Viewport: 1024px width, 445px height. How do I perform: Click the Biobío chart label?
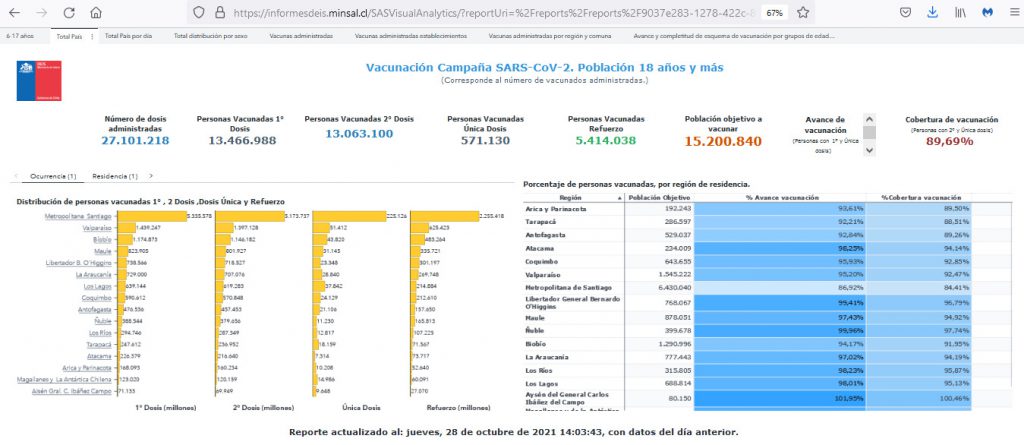(101, 240)
